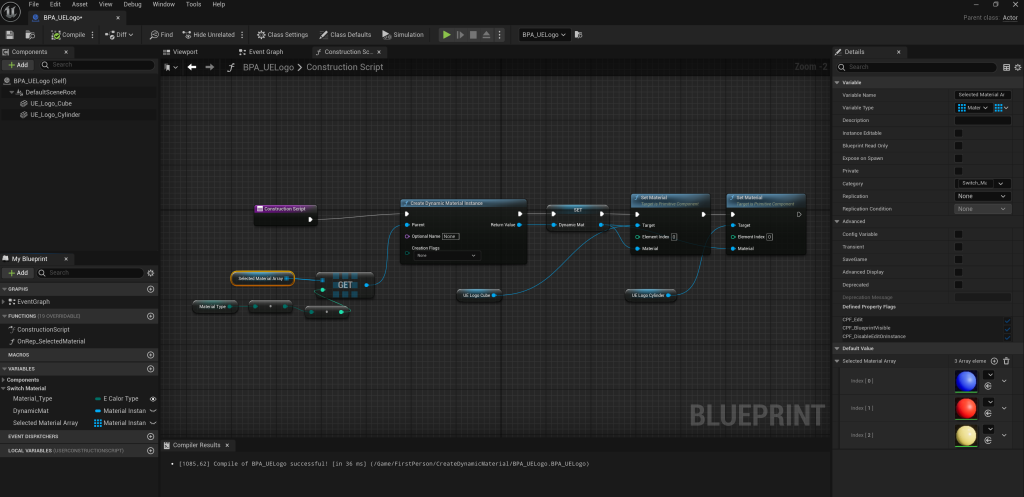Click the green Play button

click(447, 35)
